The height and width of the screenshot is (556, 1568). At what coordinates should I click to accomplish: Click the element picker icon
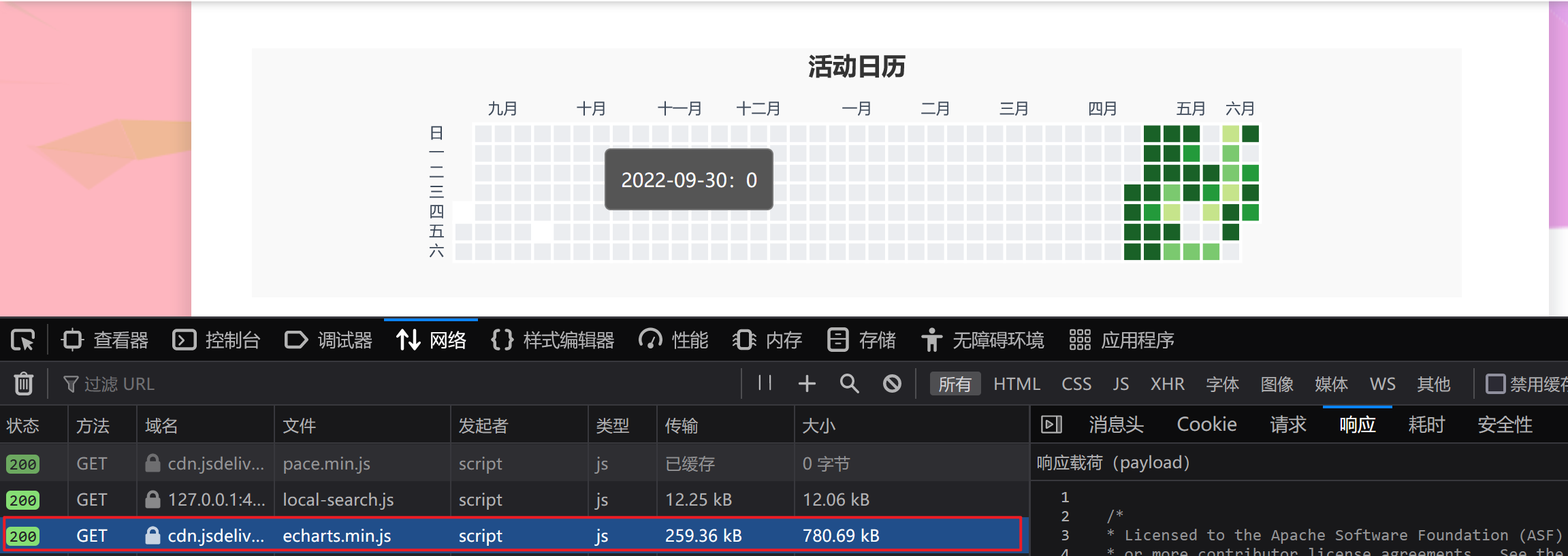[x=22, y=340]
